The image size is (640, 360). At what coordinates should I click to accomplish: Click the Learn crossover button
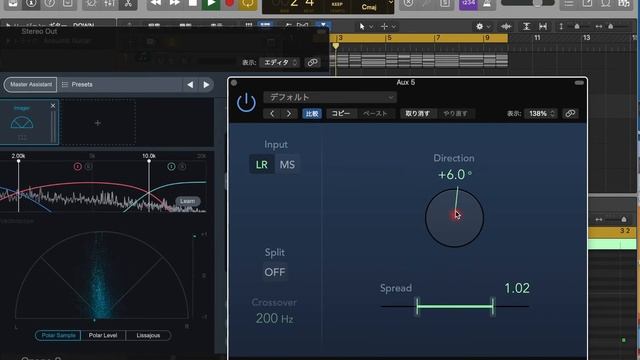click(187, 201)
